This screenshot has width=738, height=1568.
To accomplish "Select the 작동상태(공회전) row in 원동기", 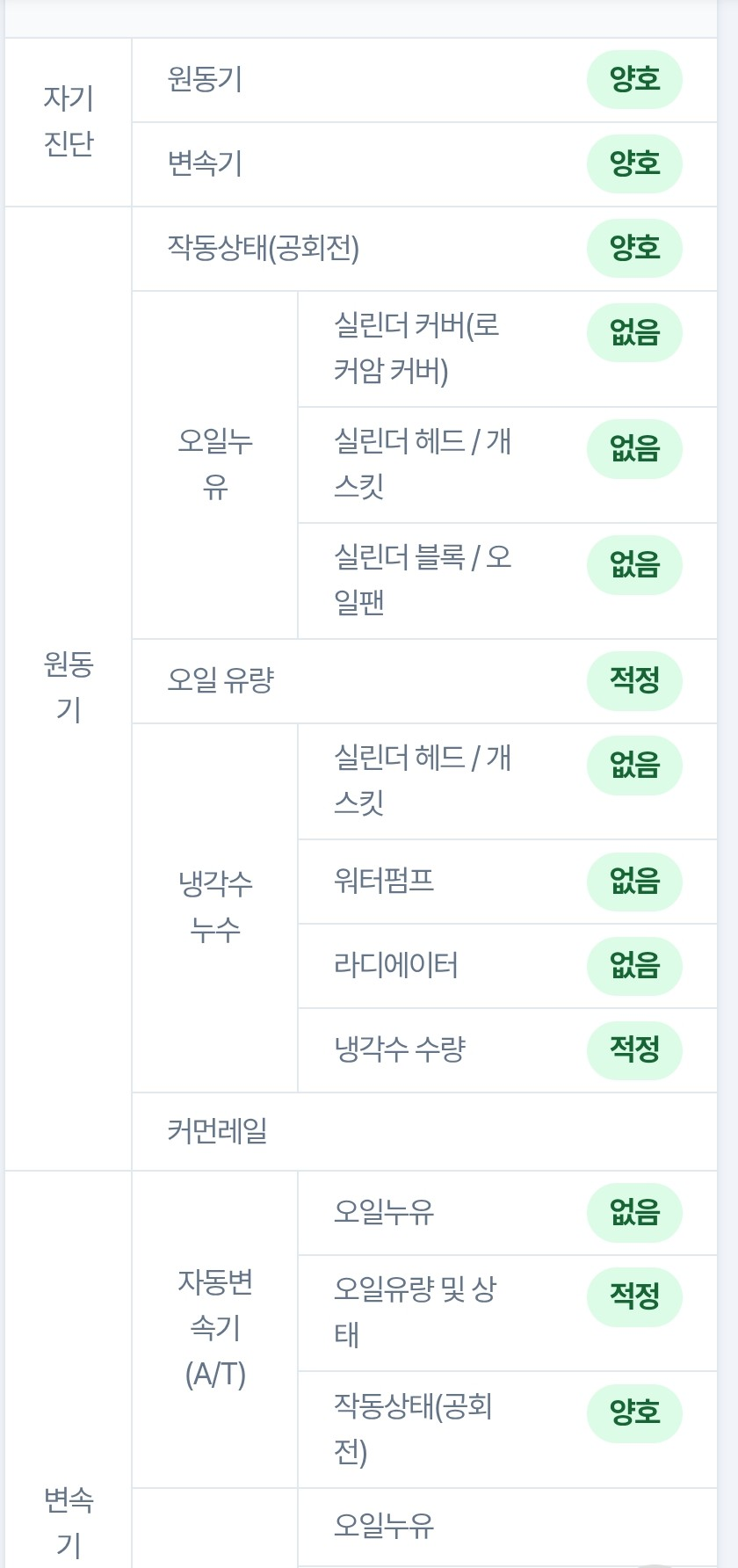I will [424, 249].
